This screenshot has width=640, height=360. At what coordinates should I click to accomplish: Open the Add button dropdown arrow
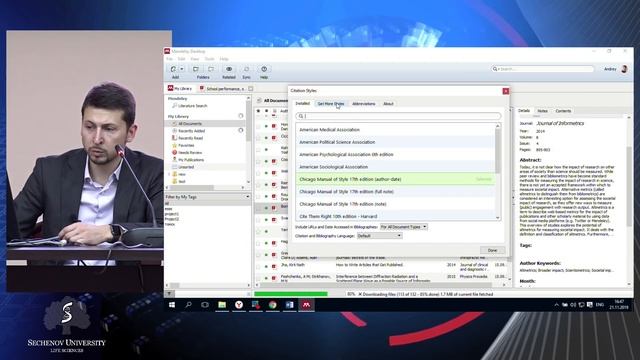point(182,69)
